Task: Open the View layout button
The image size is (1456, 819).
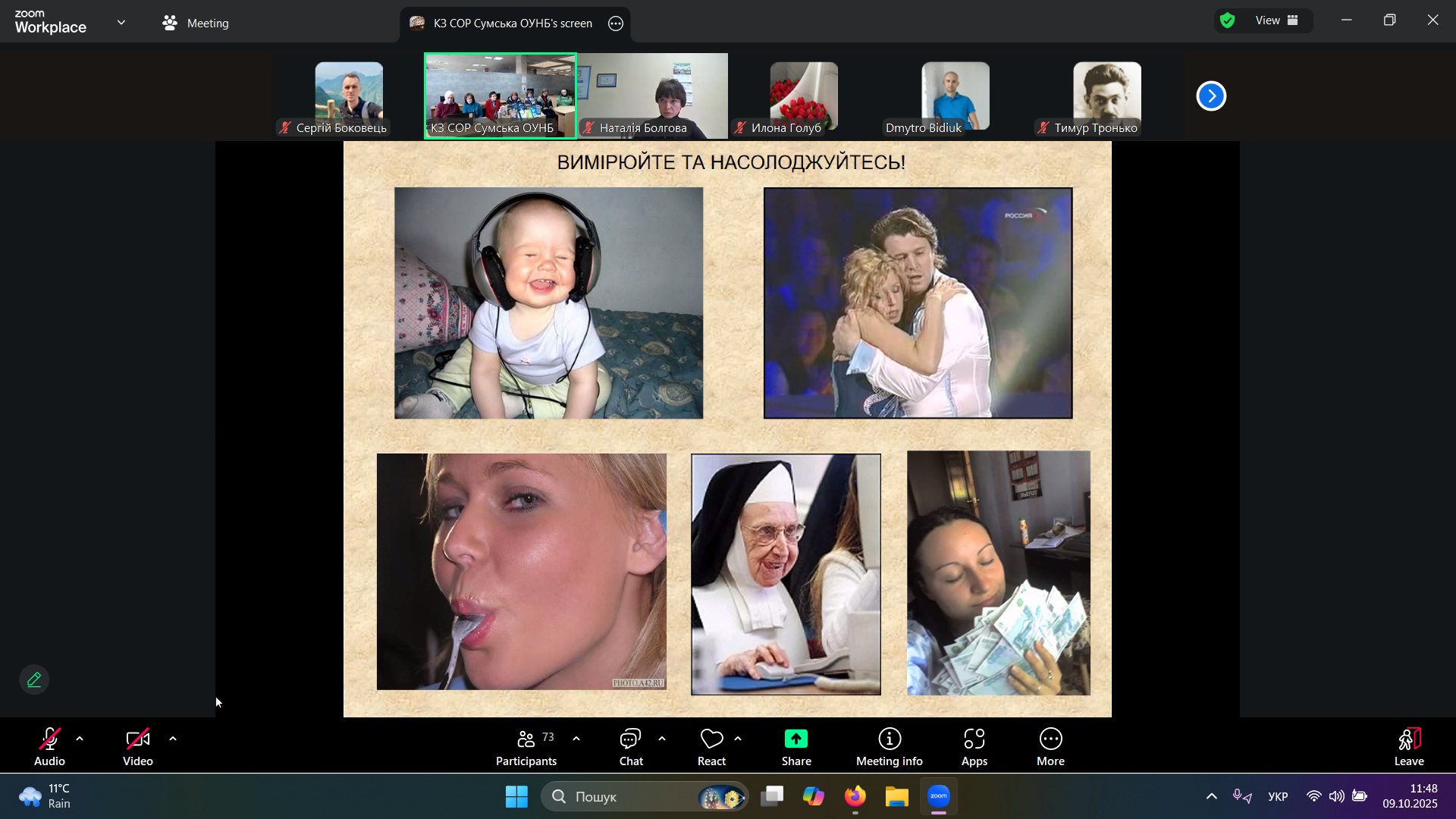Action: [x=1276, y=20]
